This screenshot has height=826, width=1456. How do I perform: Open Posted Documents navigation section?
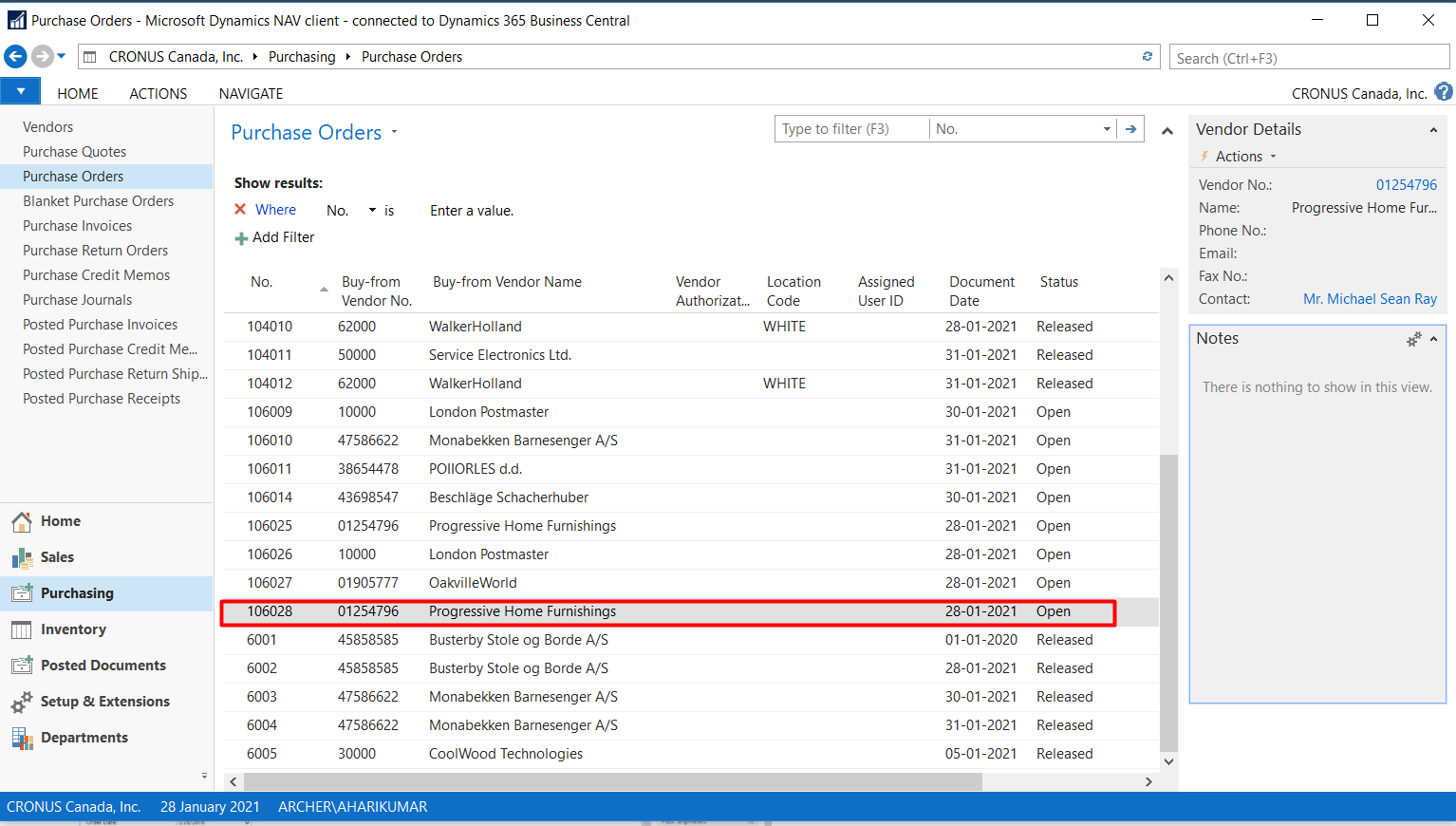(x=106, y=666)
